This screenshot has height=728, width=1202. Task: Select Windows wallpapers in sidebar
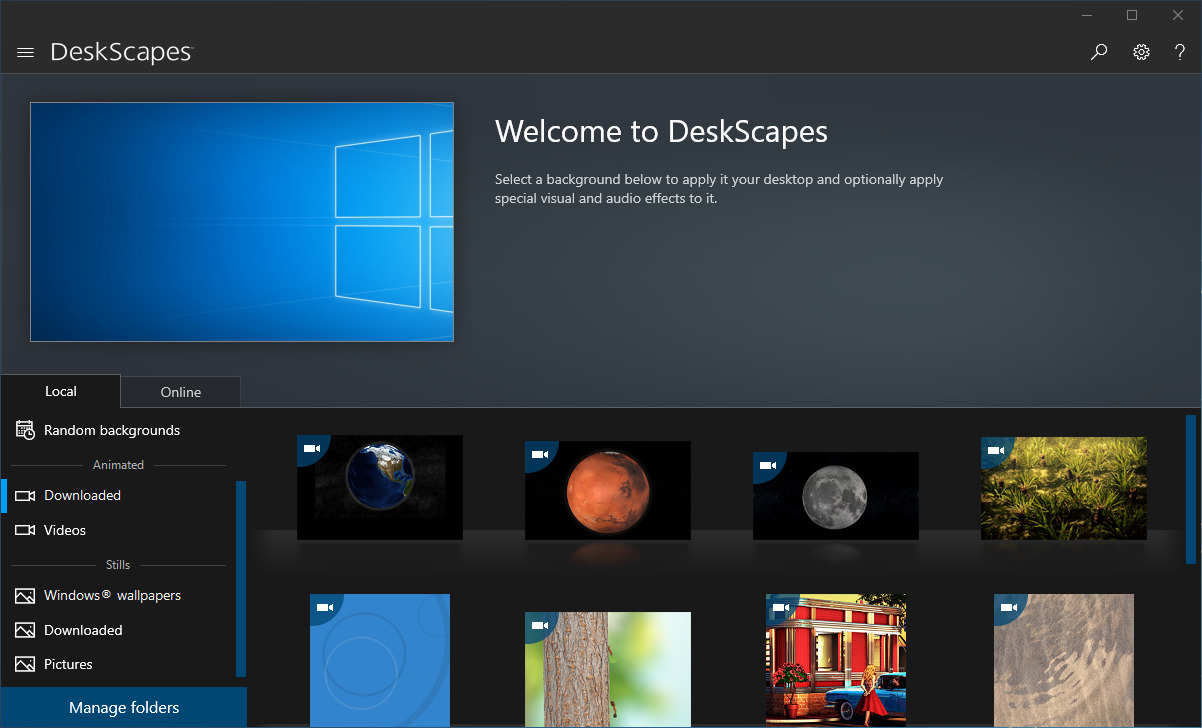tap(112, 595)
